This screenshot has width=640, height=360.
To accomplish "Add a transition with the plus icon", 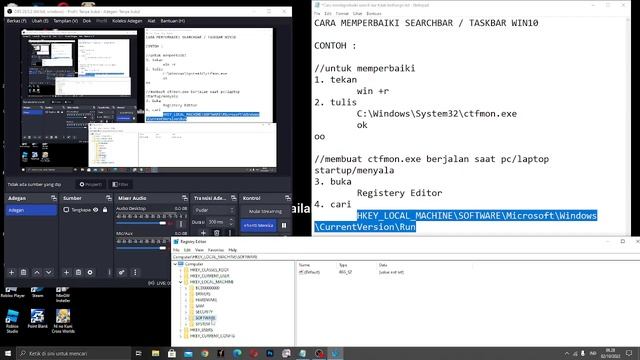I will [203, 233].
